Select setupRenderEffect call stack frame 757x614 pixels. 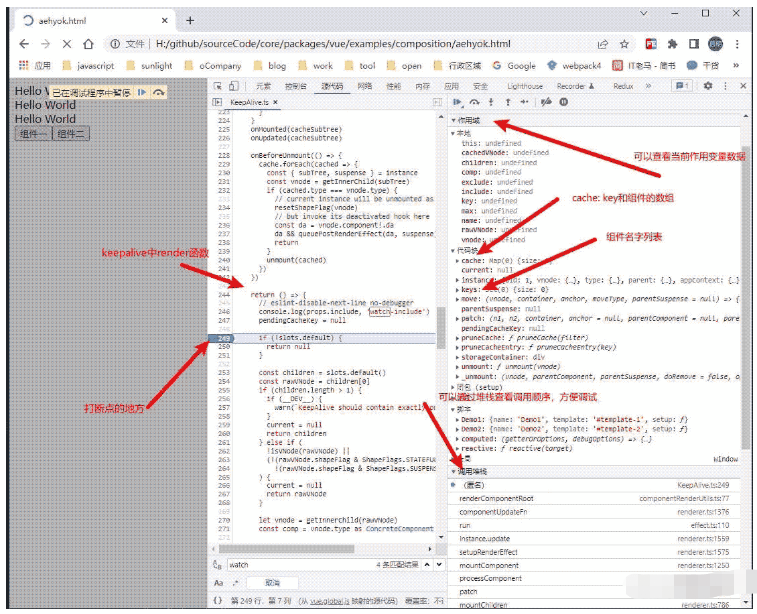594,552
